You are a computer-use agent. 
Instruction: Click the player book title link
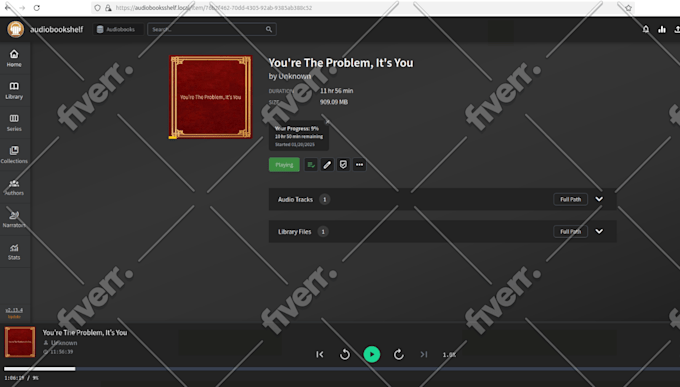tap(85, 333)
